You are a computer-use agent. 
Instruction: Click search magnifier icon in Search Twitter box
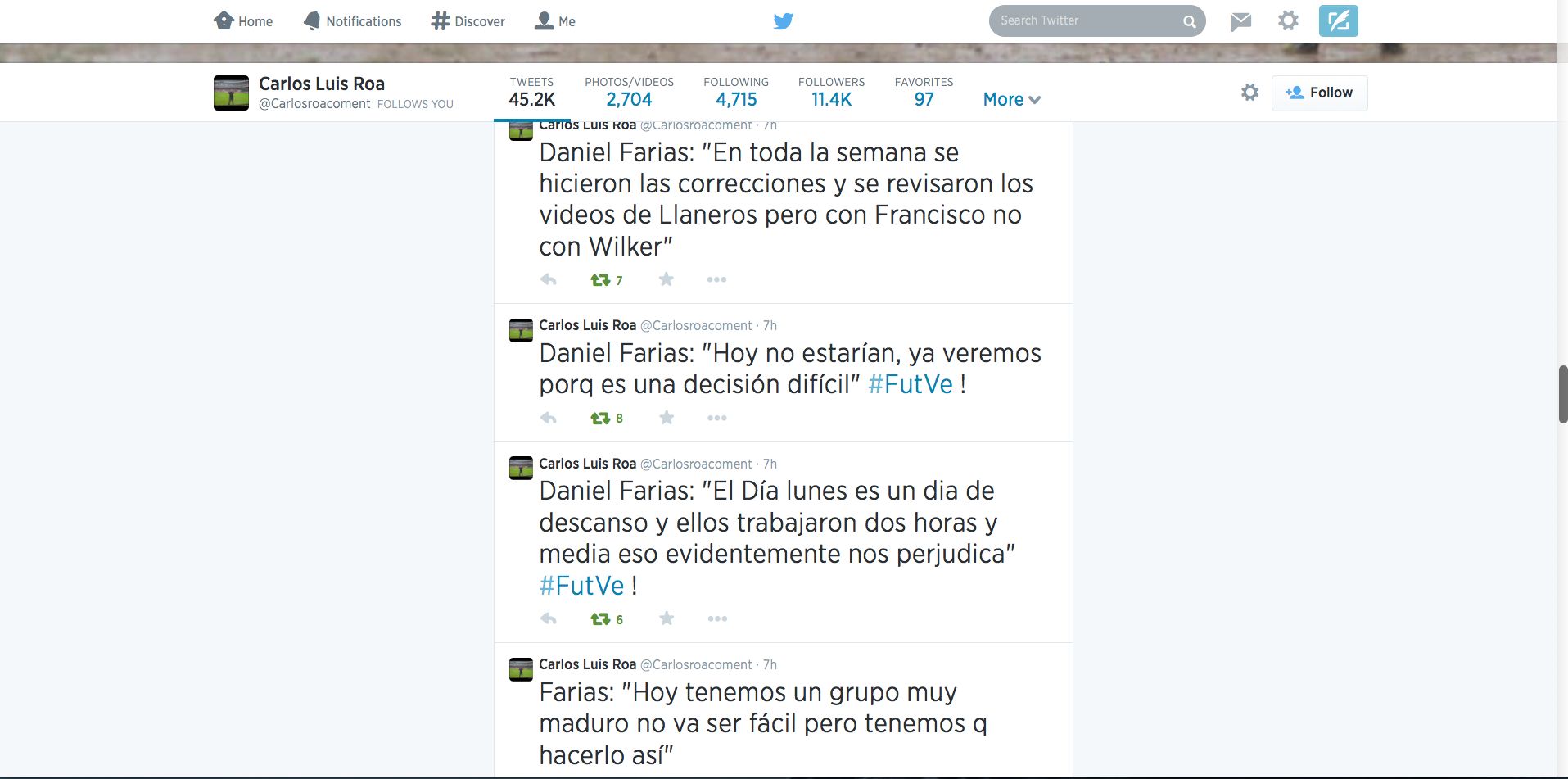pos(1189,22)
